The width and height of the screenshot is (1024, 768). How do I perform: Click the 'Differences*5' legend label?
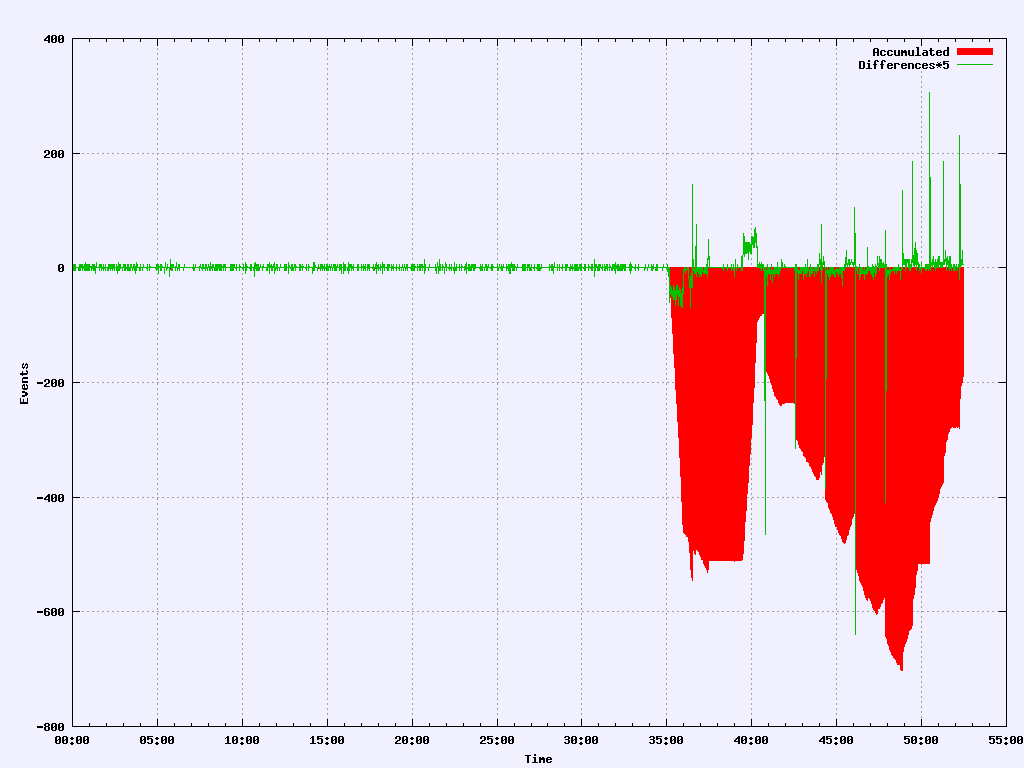click(x=903, y=65)
